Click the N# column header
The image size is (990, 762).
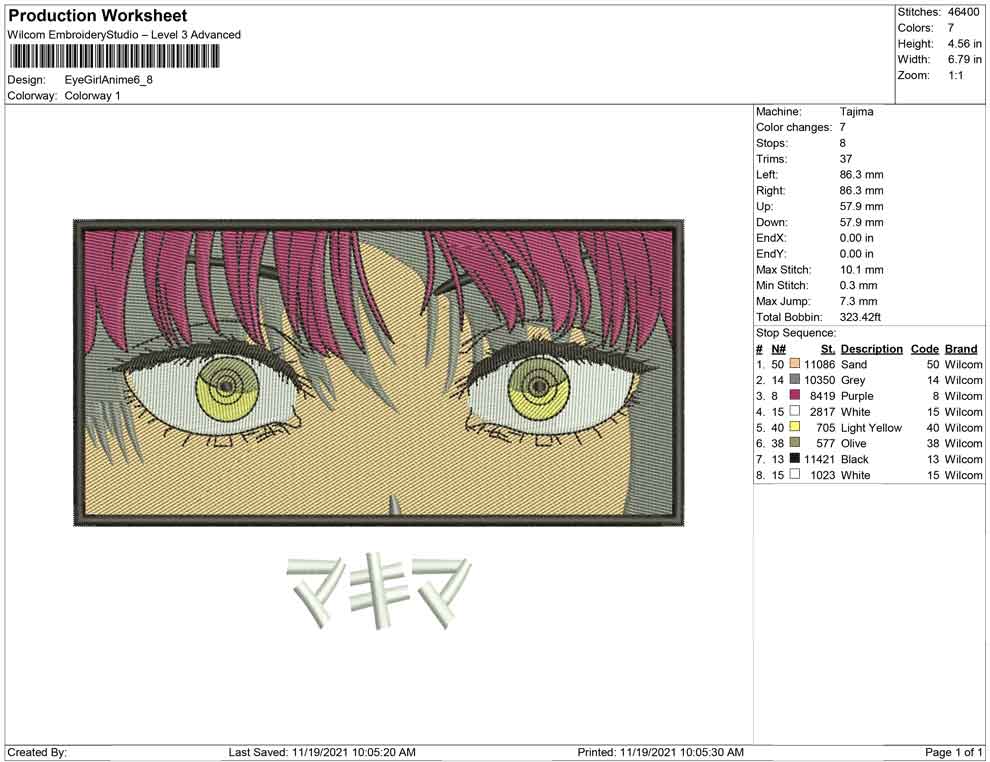(x=778, y=348)
